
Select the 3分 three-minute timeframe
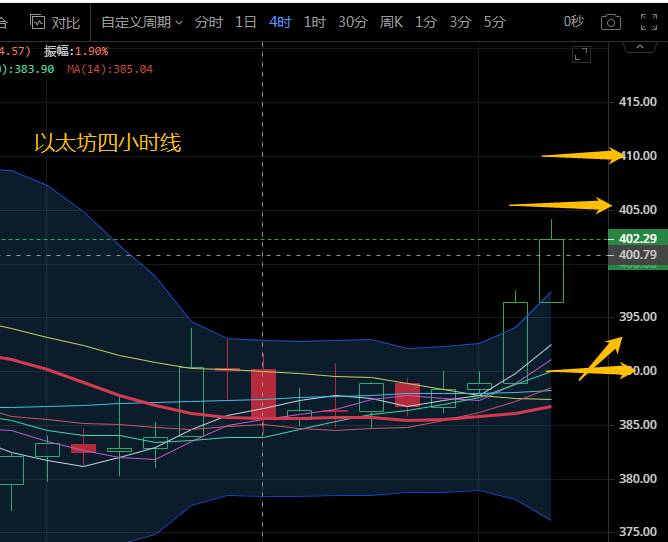coord(460,22)
